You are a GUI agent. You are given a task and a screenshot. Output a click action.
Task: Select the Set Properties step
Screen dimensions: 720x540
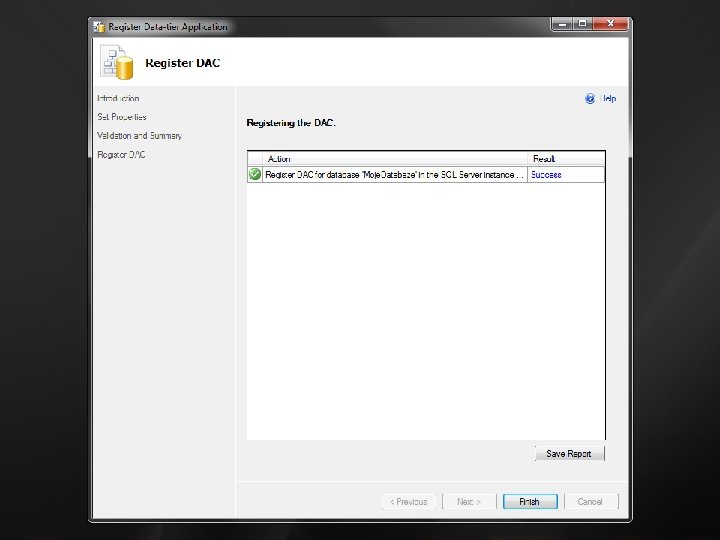click(122, 117)
